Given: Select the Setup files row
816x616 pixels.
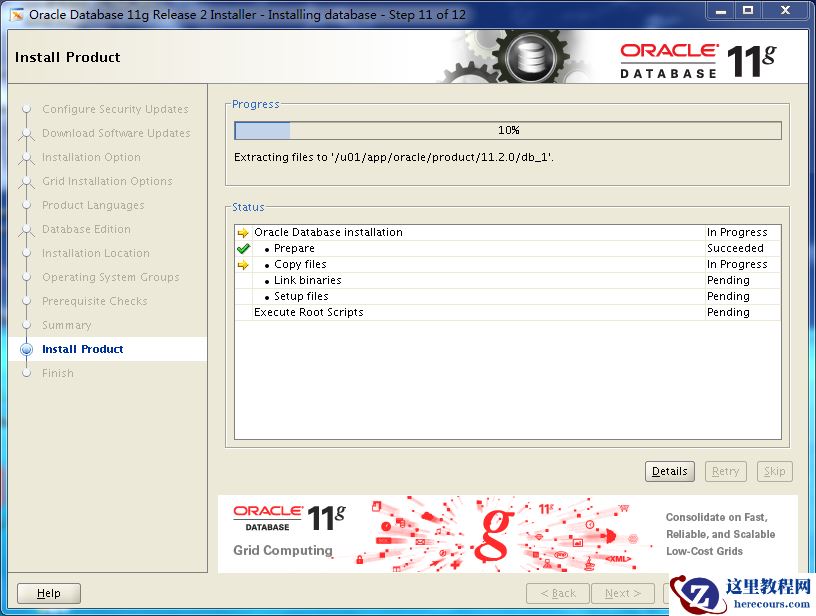Looking at the screenshot, I should [507, 297].
